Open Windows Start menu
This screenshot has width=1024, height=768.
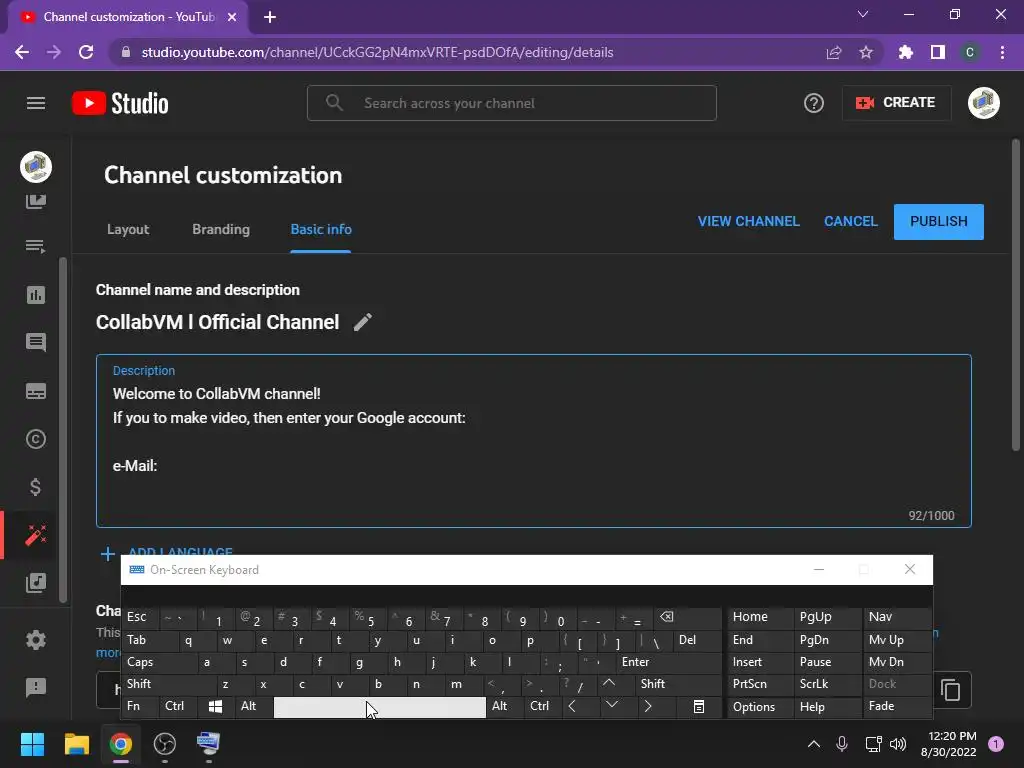pos(32,744)
